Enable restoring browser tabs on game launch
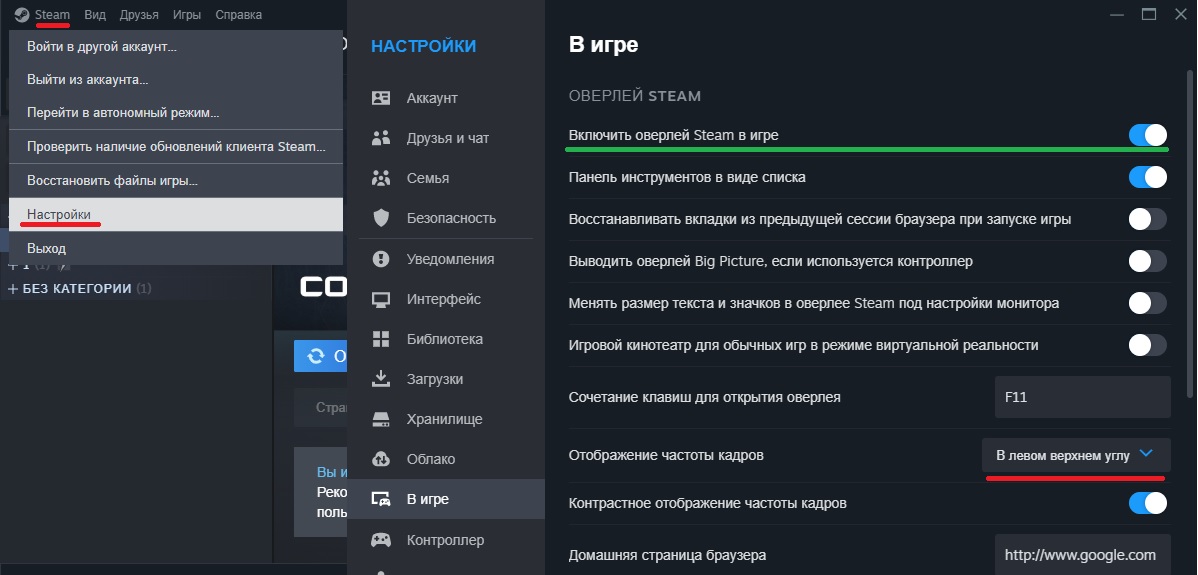1198x575 pixels. point(1148,219)
